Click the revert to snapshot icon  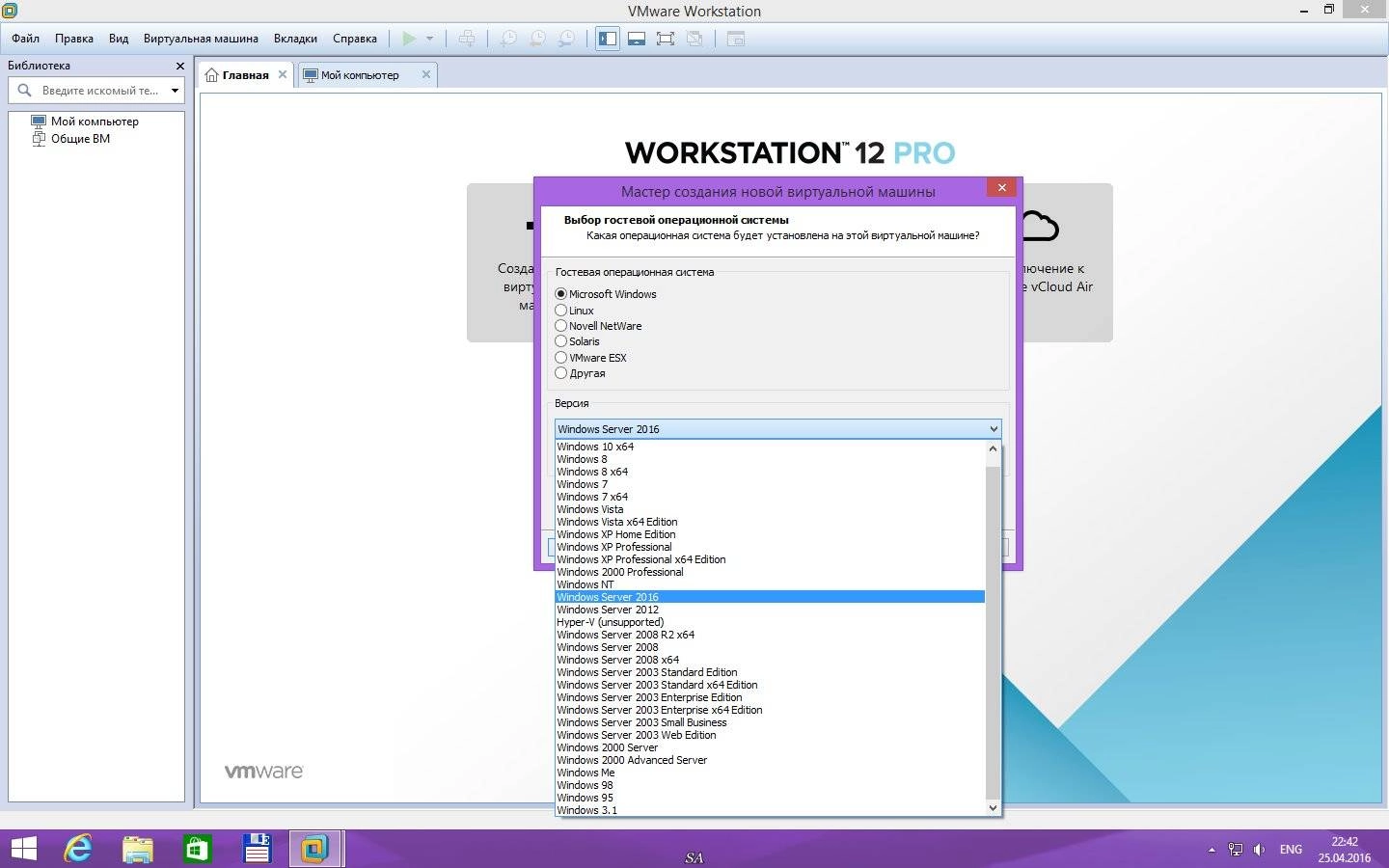(537, 39)
